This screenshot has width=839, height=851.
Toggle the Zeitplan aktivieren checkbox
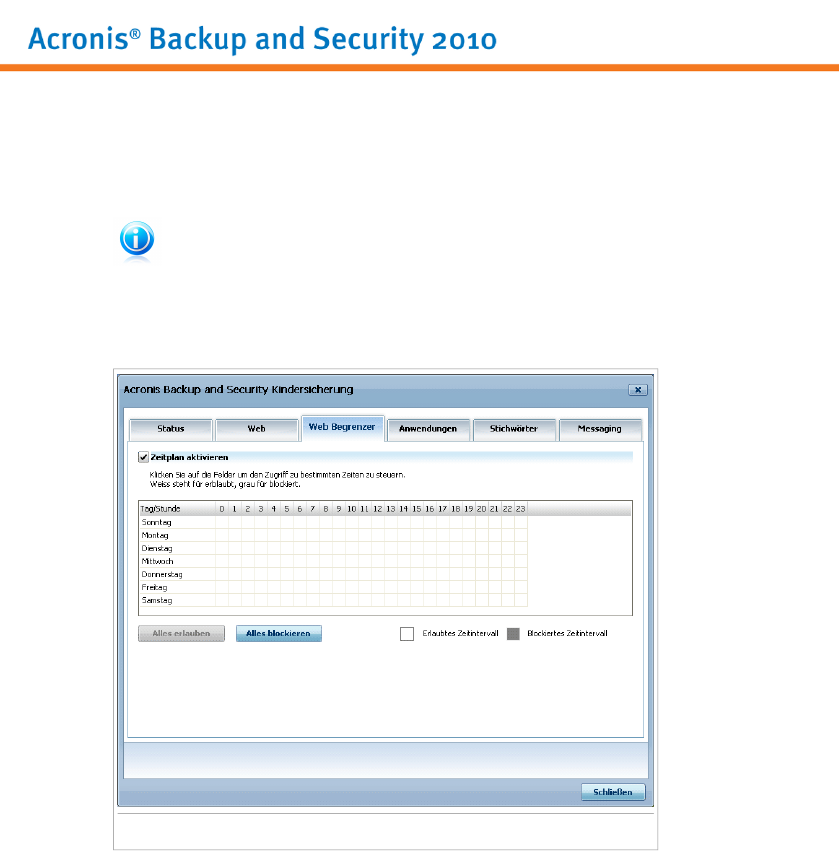pyautogui.click(x=143, y=457)
